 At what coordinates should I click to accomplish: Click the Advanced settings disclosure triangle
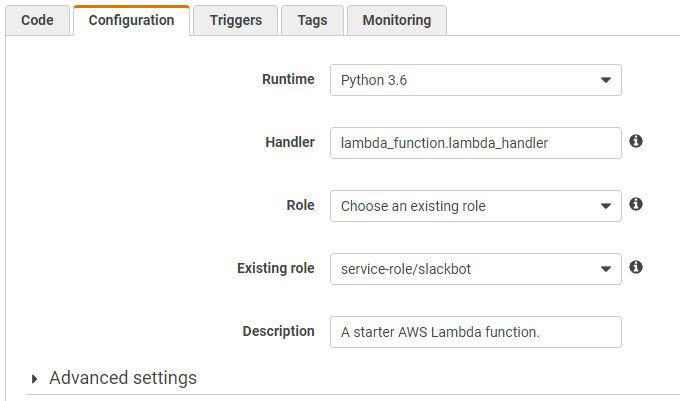click(35, 379)
